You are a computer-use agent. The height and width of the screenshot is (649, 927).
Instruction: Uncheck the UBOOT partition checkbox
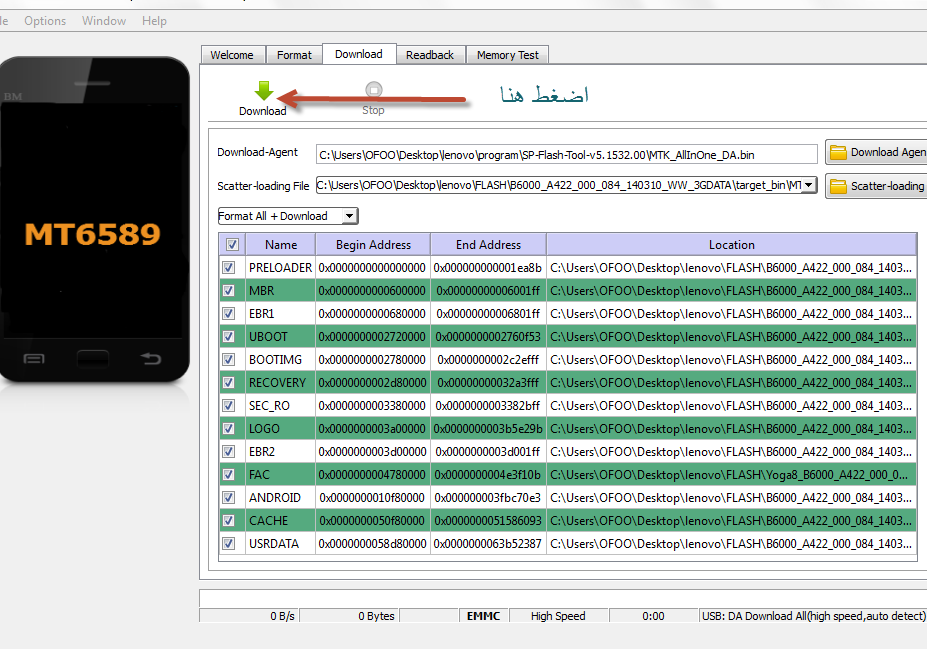[228, 336]
